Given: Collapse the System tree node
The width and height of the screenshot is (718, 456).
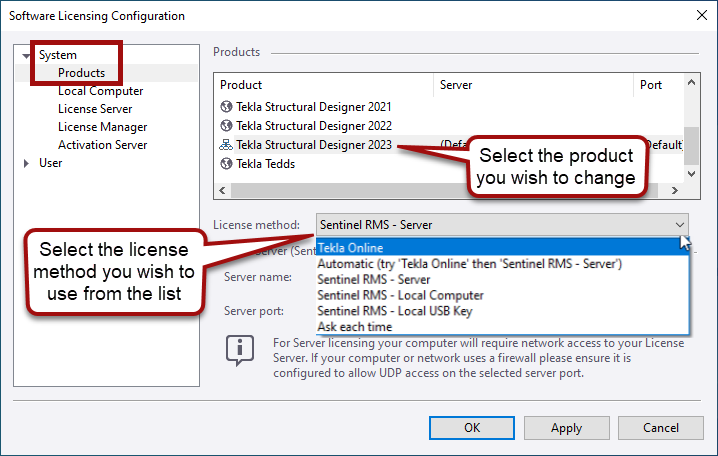Looking at the screenshot, I should (26, 56).
